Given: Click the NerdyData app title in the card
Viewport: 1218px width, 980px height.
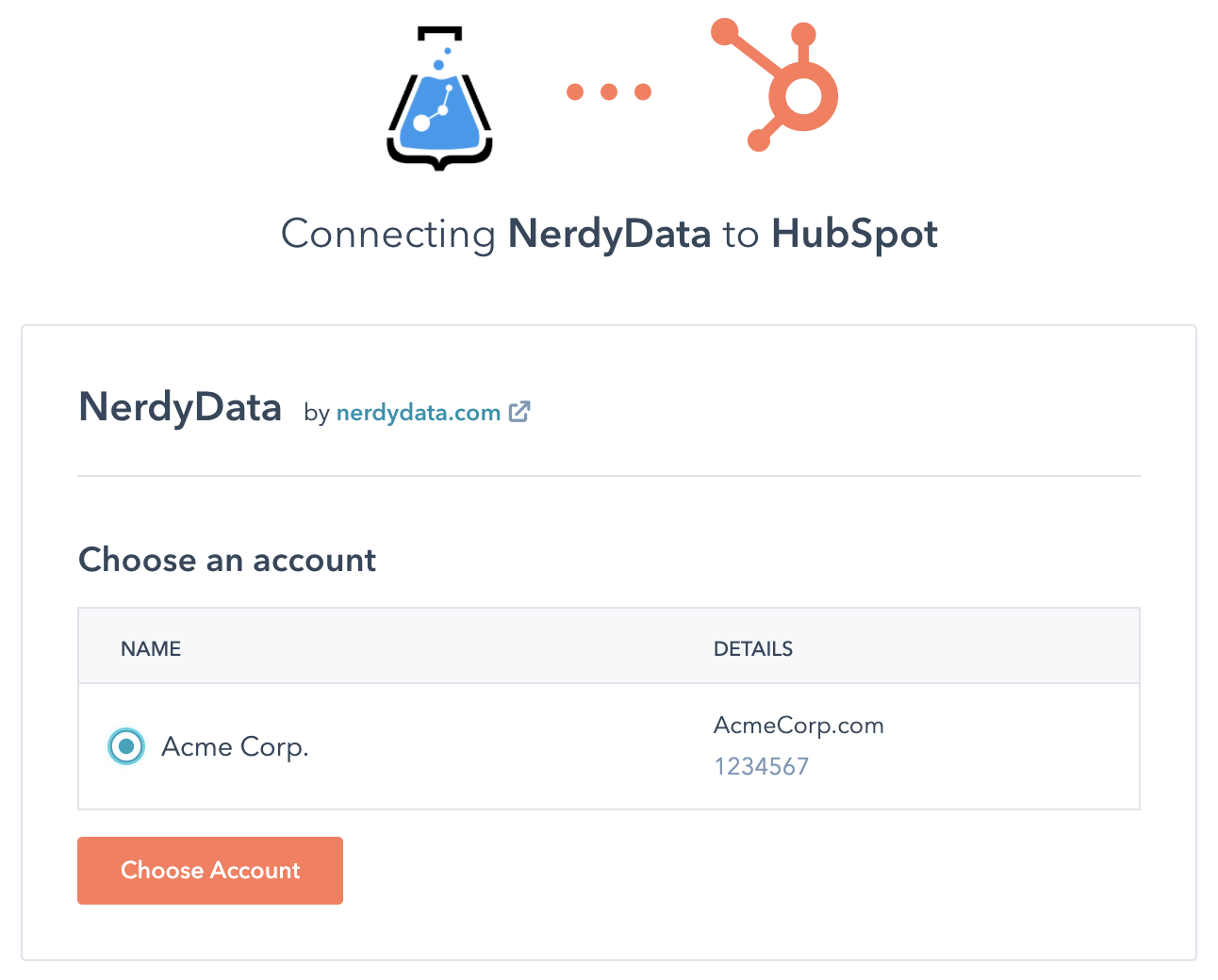Looking at the screenshot, I should [180, 408].
